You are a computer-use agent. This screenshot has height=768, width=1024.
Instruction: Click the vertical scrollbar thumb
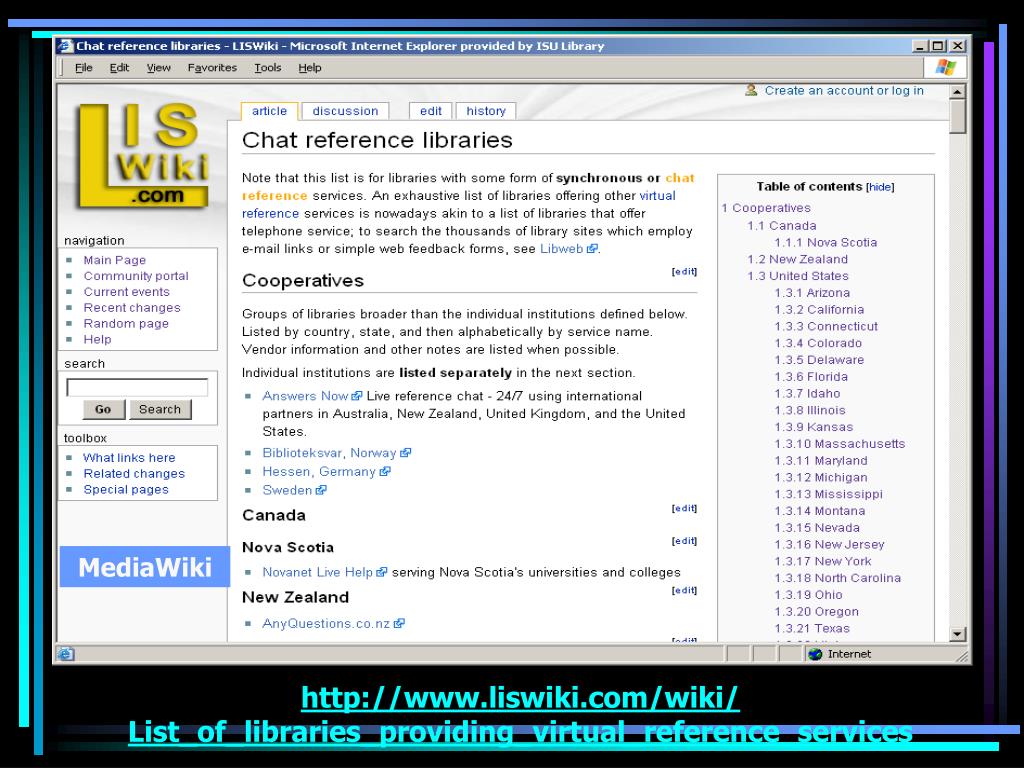coord(957,116)
